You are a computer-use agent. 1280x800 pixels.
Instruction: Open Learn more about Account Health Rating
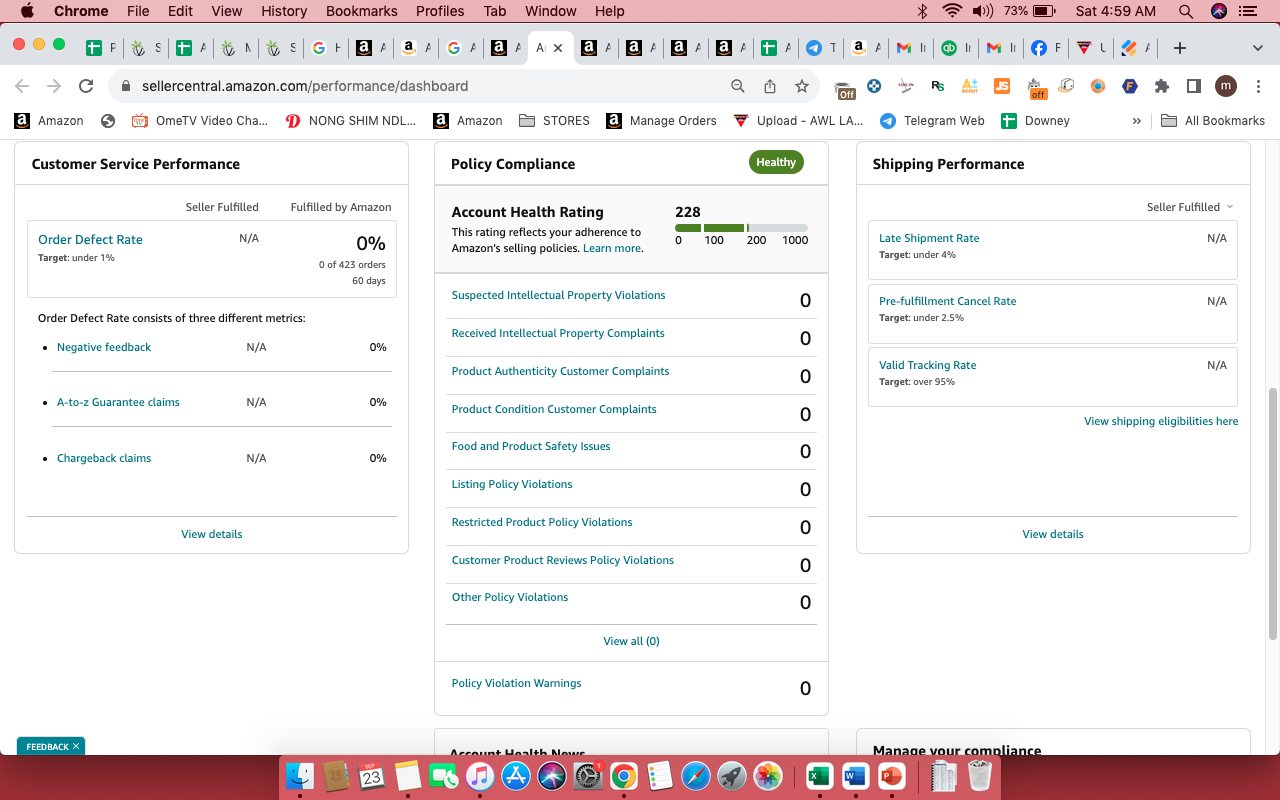pos(612,248)
